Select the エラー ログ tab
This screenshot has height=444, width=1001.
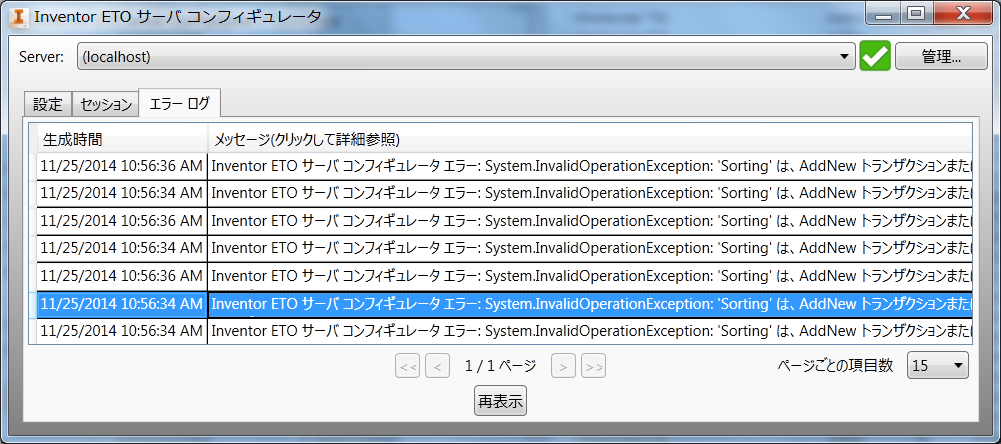tap(179, 103)
